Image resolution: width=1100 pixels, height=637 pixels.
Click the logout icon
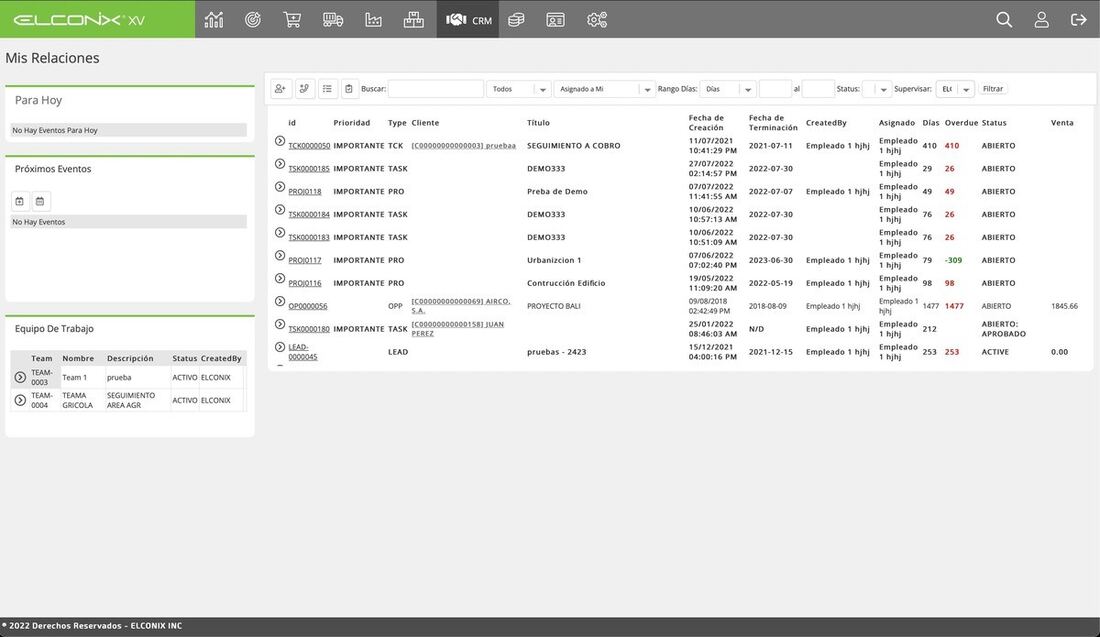1078,20
